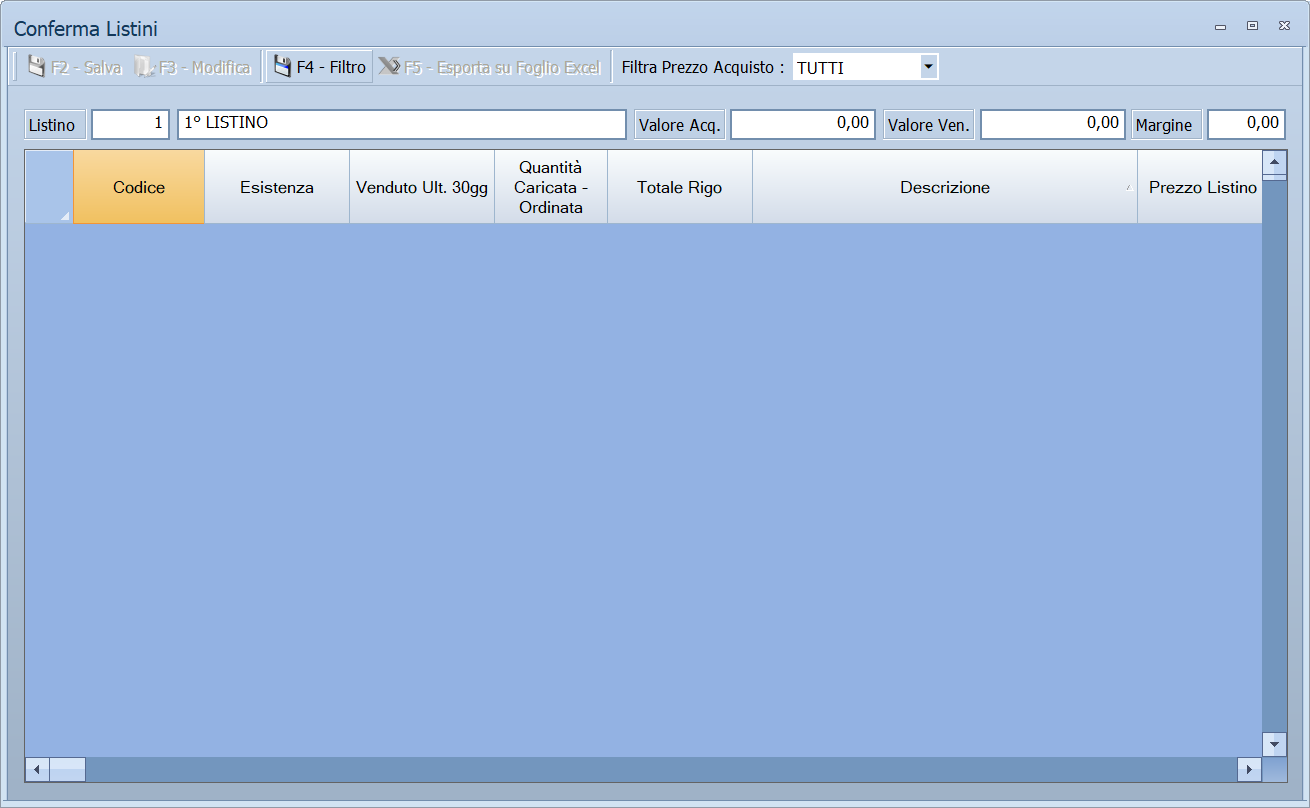1310x808 pixels.
Task: Click the Conferma Listini window title
Action: [x=86, y=29]
